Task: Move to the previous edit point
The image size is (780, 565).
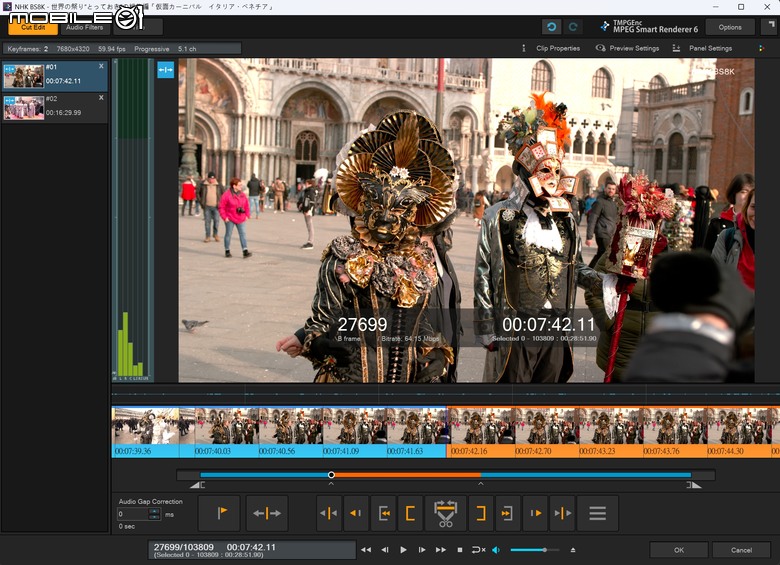Action: pyautogui.click(x=356, y=513)
